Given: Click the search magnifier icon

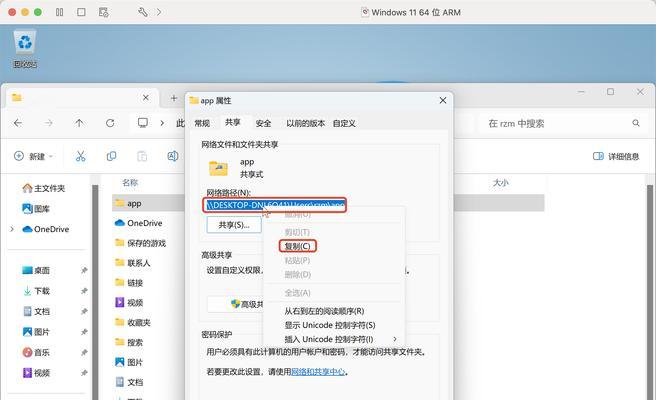Looking at the screenshot, I should (636, 123).
